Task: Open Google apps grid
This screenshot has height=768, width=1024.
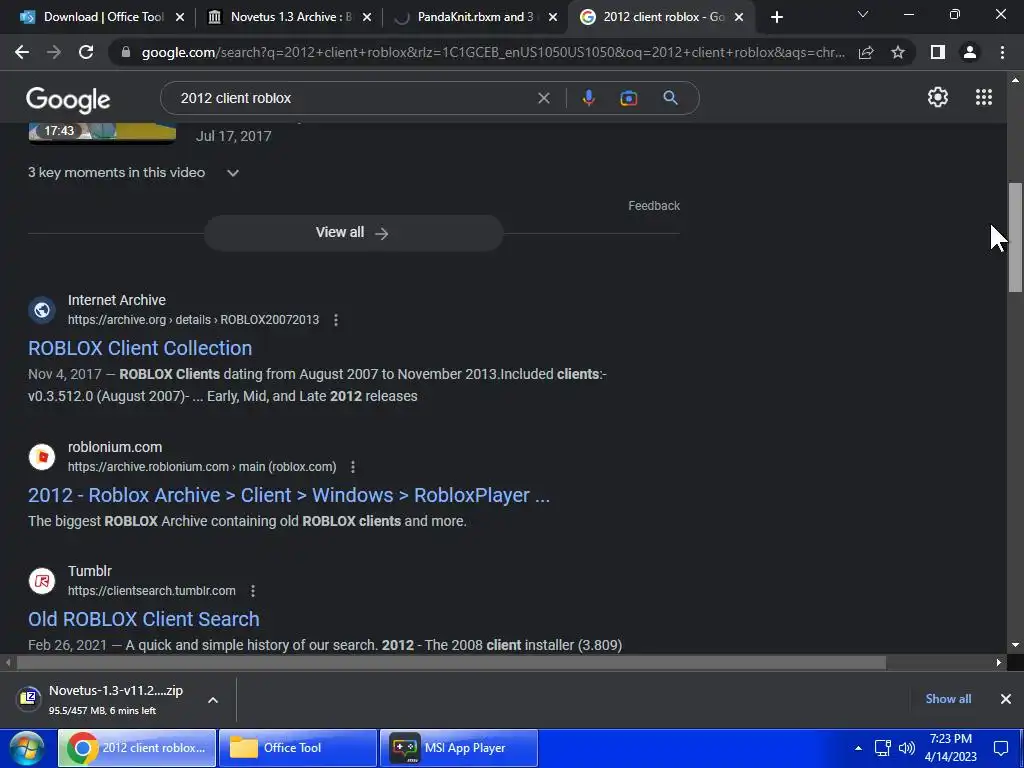Action: pyautogui.click(x=984, y=97)
